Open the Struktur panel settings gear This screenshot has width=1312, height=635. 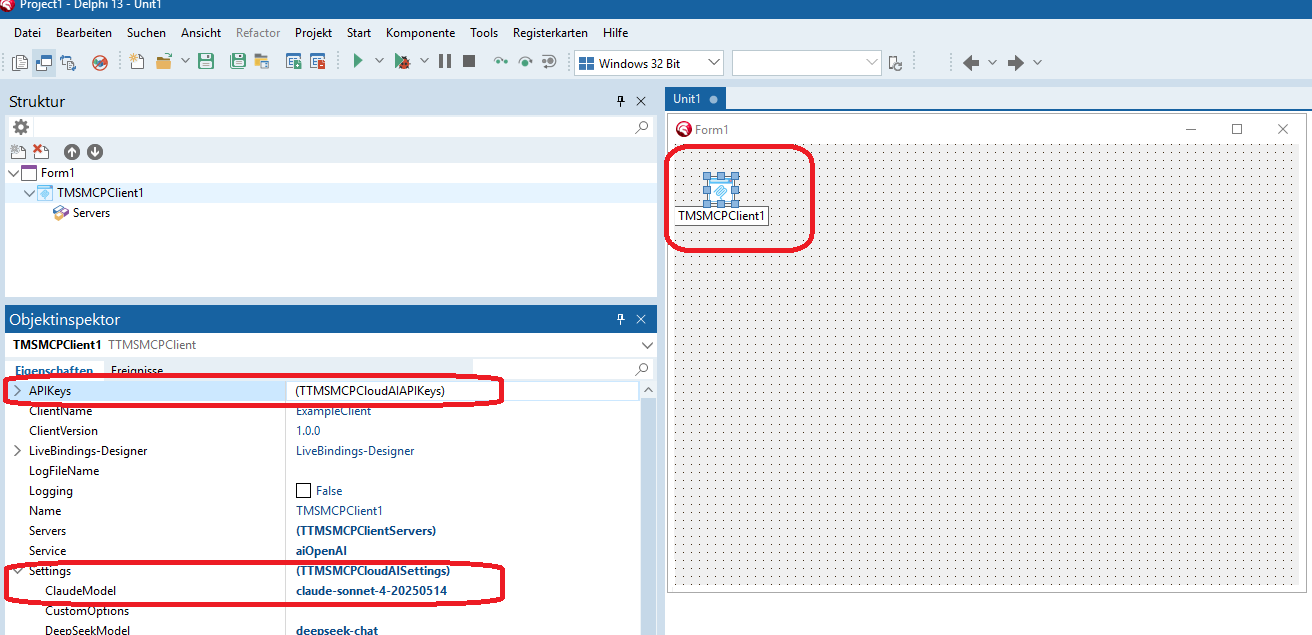20,127
